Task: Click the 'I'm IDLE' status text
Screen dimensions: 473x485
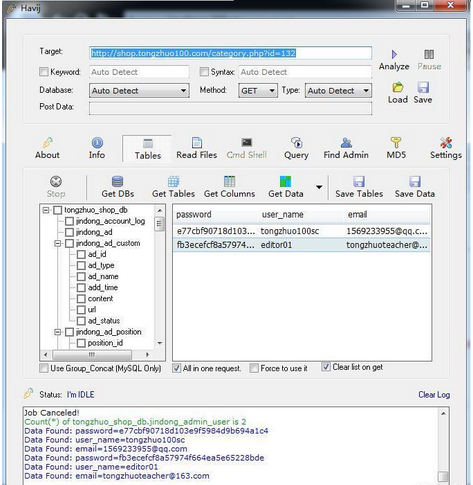Action: 80,395
